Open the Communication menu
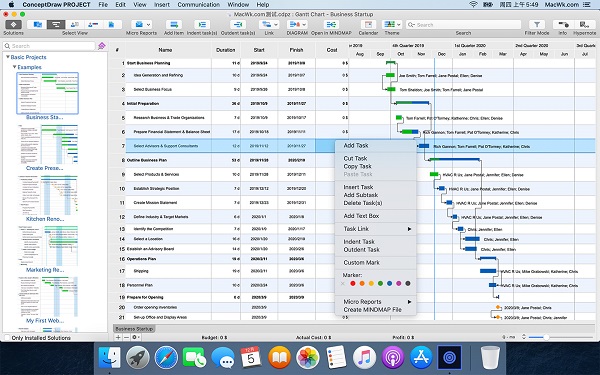Screen dimensions: 600x375 (199, 5)
